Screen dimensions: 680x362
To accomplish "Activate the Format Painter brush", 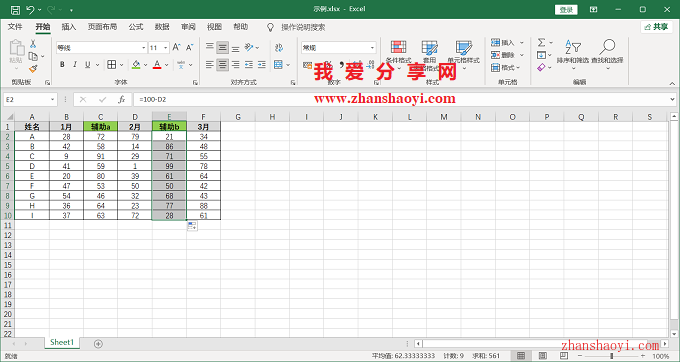I will pyautogui.click(x=33, y=68).
